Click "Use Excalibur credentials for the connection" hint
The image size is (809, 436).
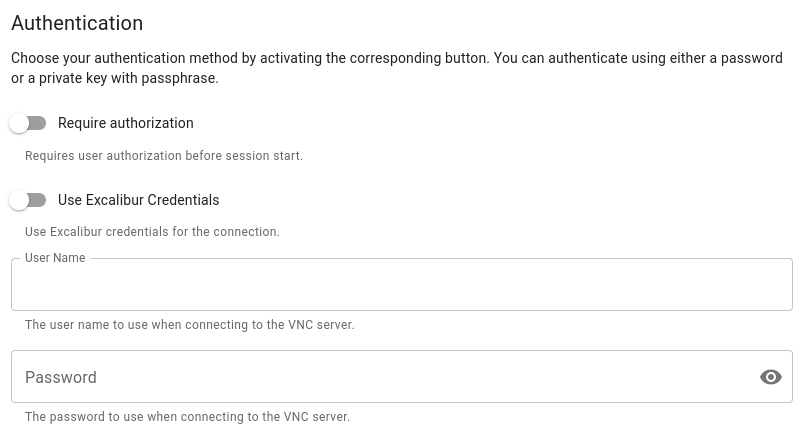[x=152, y=232]
